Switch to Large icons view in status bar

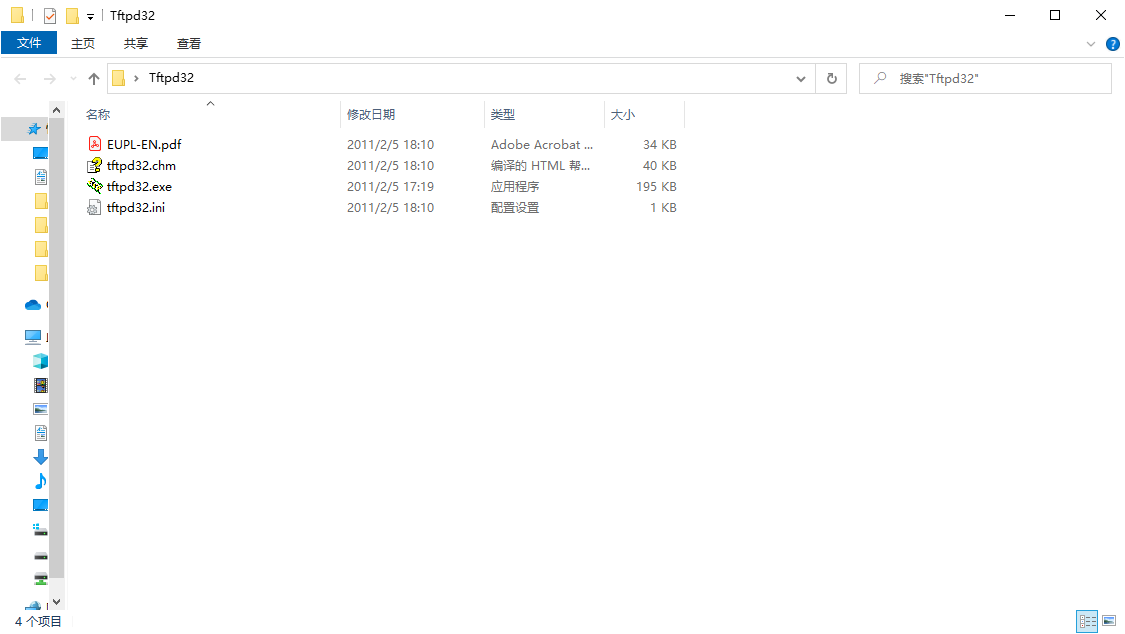pyautogui.click(x=1109, y=621)
